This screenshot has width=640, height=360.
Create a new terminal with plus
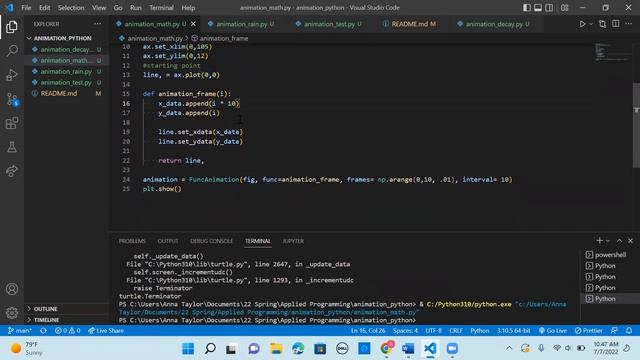pyautogui.click(x=599, y=241)
